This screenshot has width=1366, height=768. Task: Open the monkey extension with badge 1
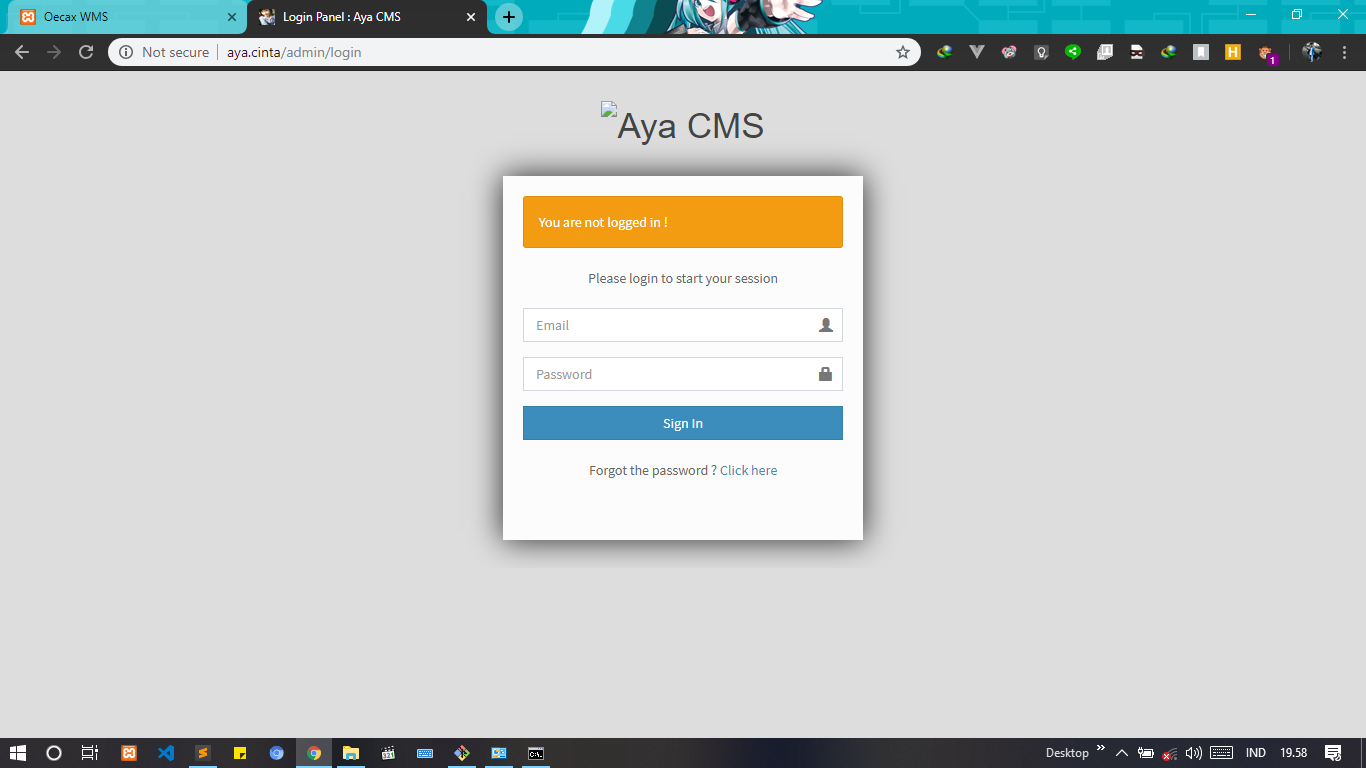pyautogui.click(x=1266, y=53)
